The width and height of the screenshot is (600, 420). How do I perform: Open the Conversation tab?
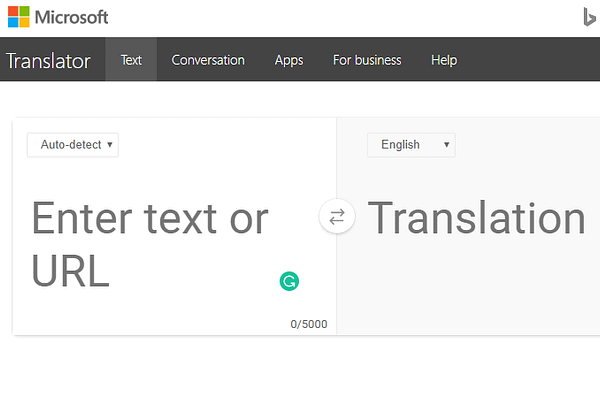208,60
